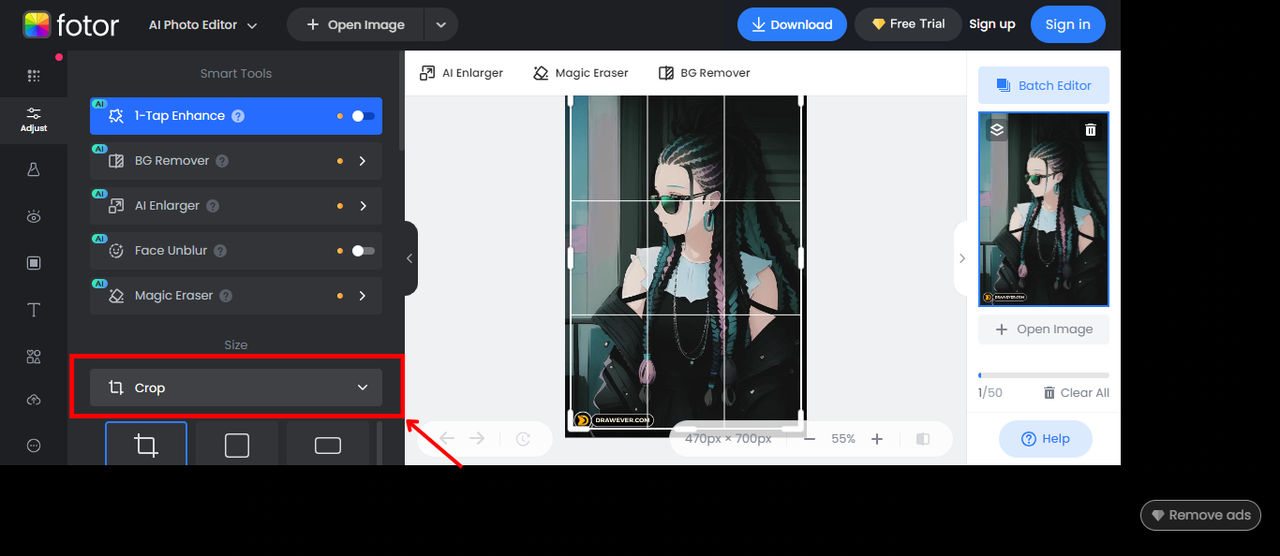
Task: Click Clear All images
Action: 1076,393
